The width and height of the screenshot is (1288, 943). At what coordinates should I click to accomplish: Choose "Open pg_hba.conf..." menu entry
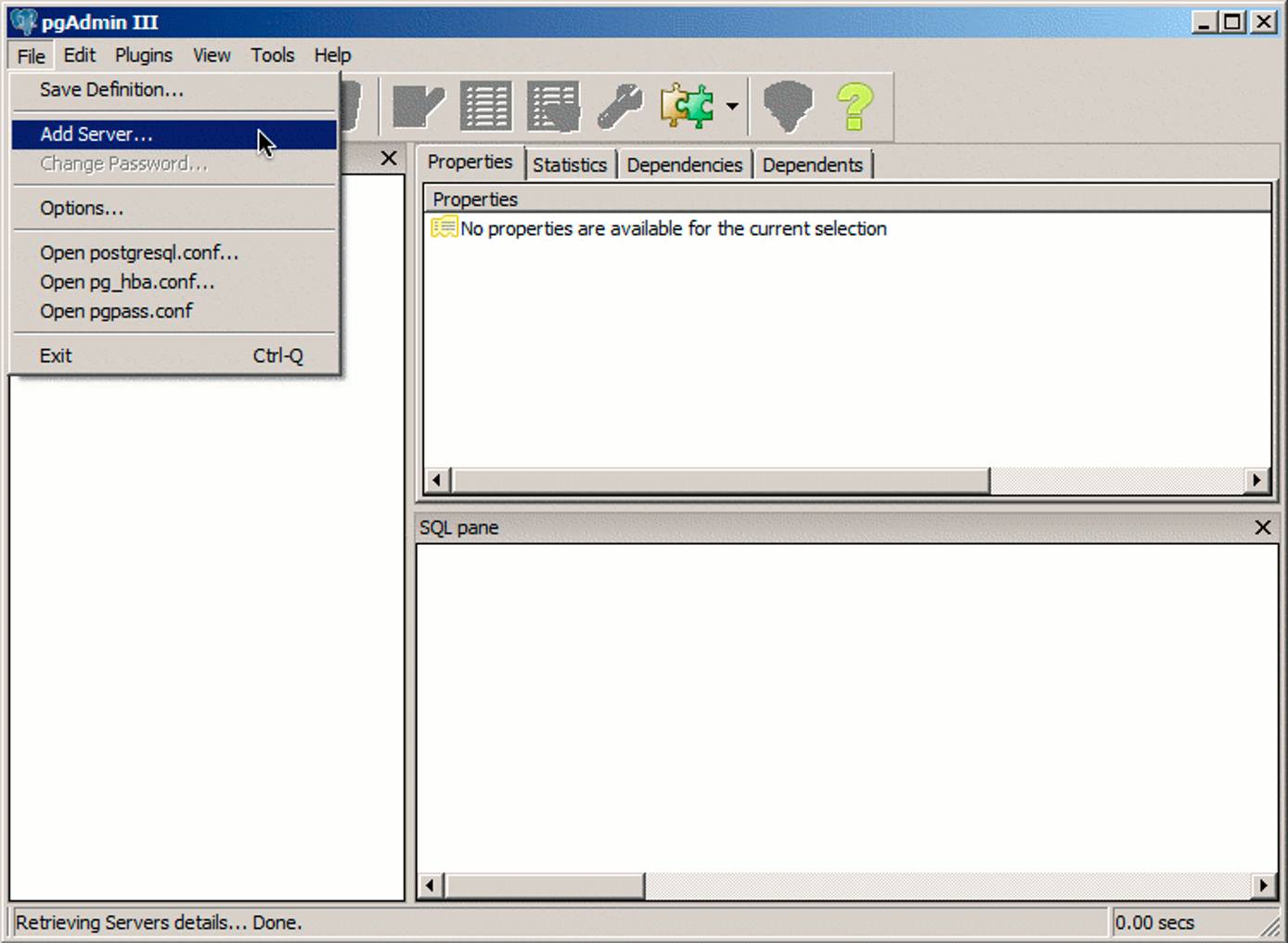[127, 281]
